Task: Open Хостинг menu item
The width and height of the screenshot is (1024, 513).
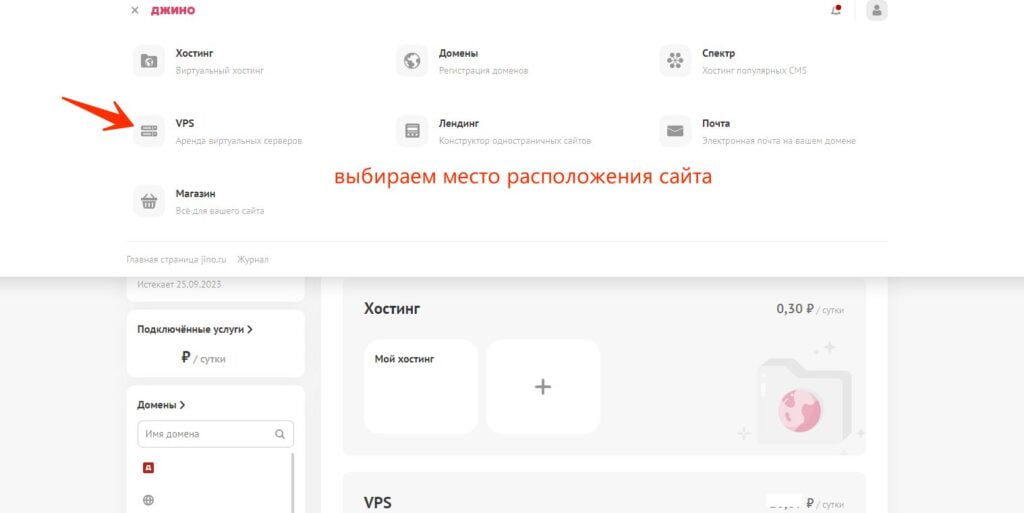Action: (x=194, y=54)
